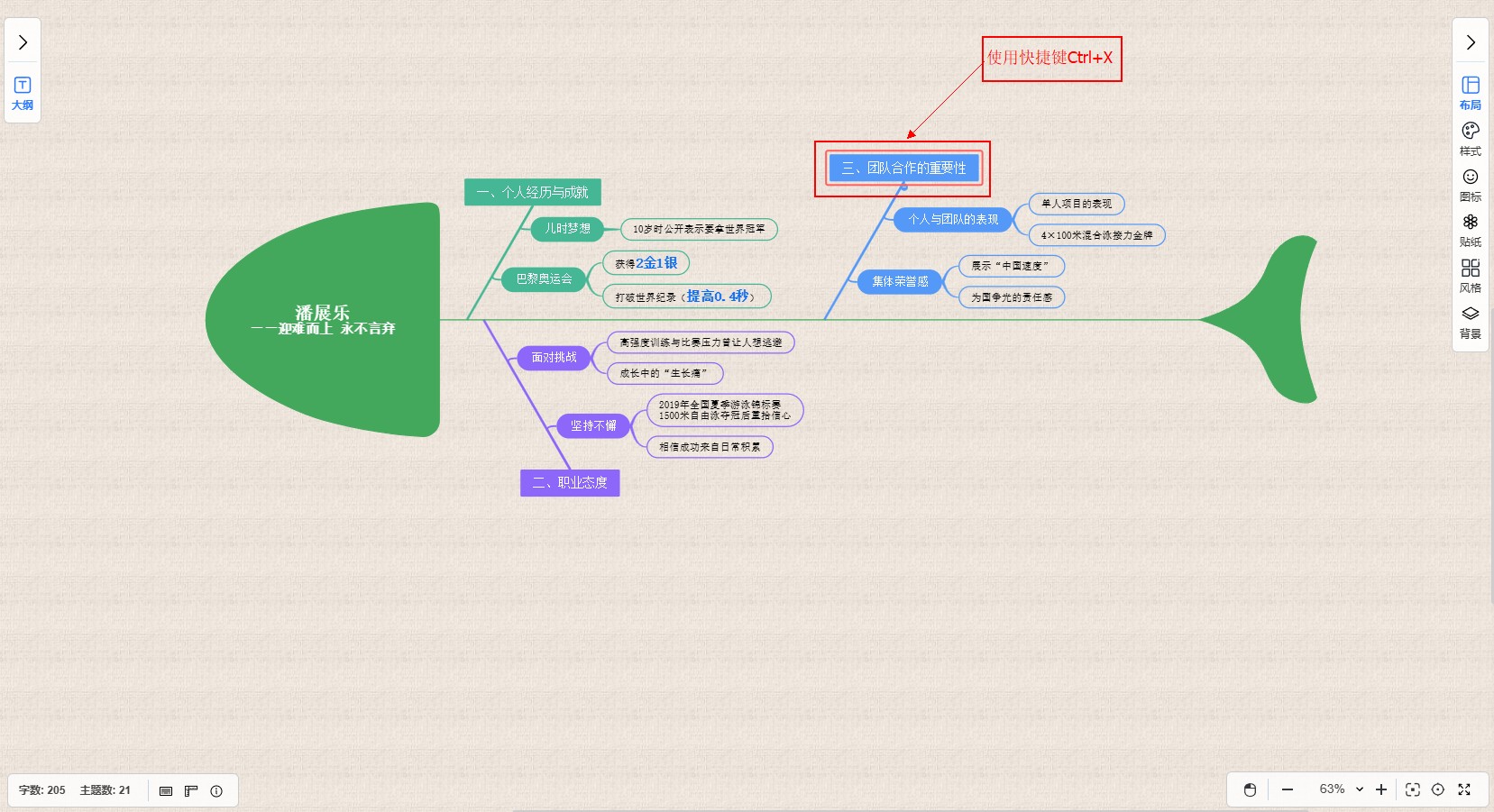The height and width of the screenshot is (812, 1494).
Task: Select the 一、个人经历与成就 topic node
Action: [x=532, y=192]
